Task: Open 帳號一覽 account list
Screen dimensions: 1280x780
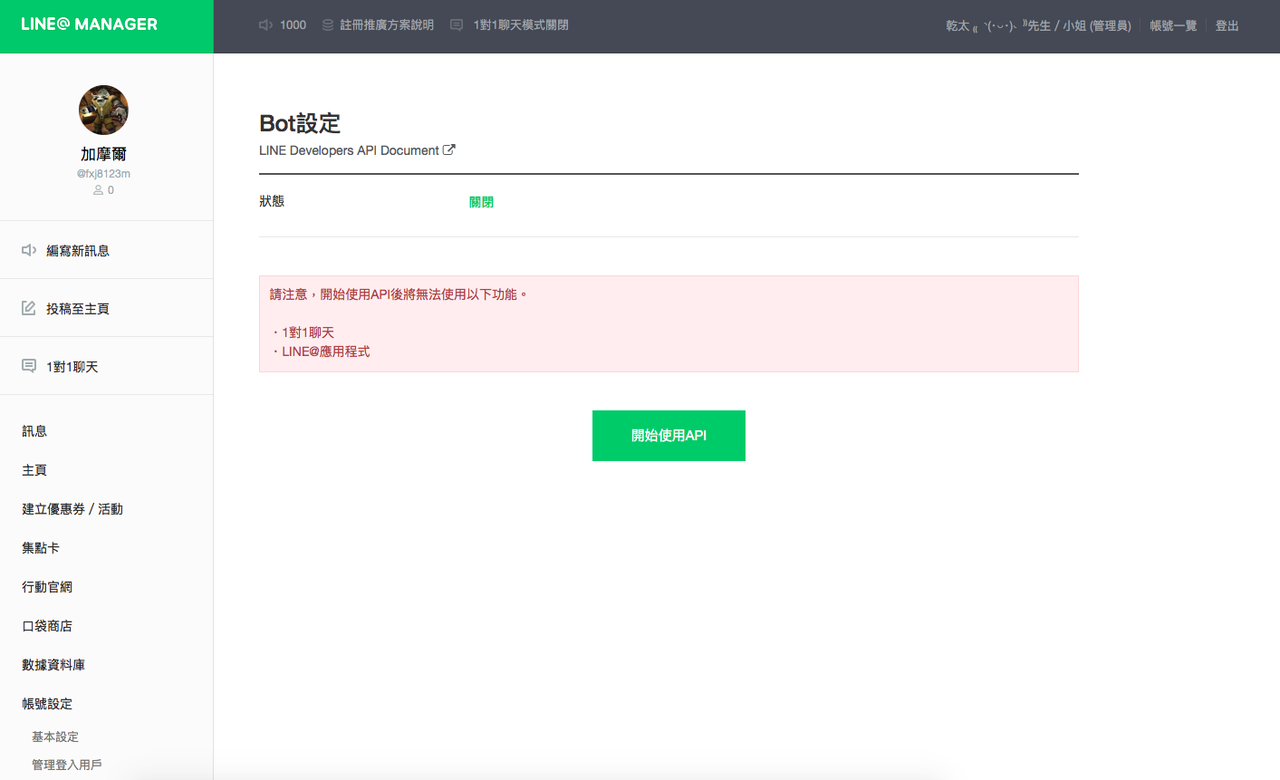Action: point(1173,26)
